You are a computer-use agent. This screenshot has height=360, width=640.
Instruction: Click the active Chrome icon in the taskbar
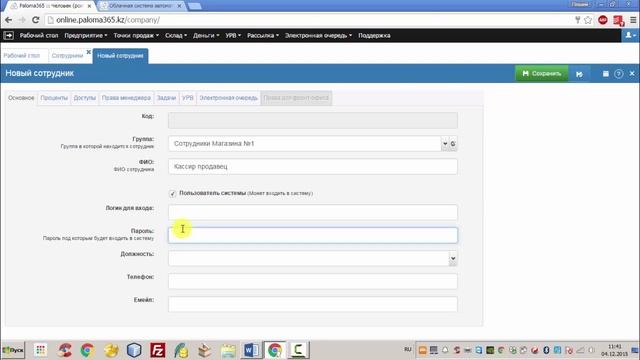[x=274, y=350]
